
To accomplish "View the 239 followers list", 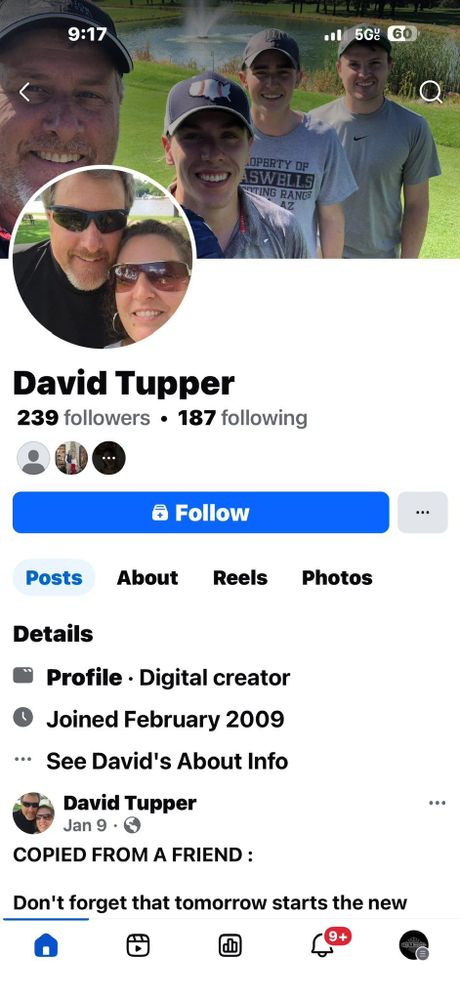I will tap(84, 418).
